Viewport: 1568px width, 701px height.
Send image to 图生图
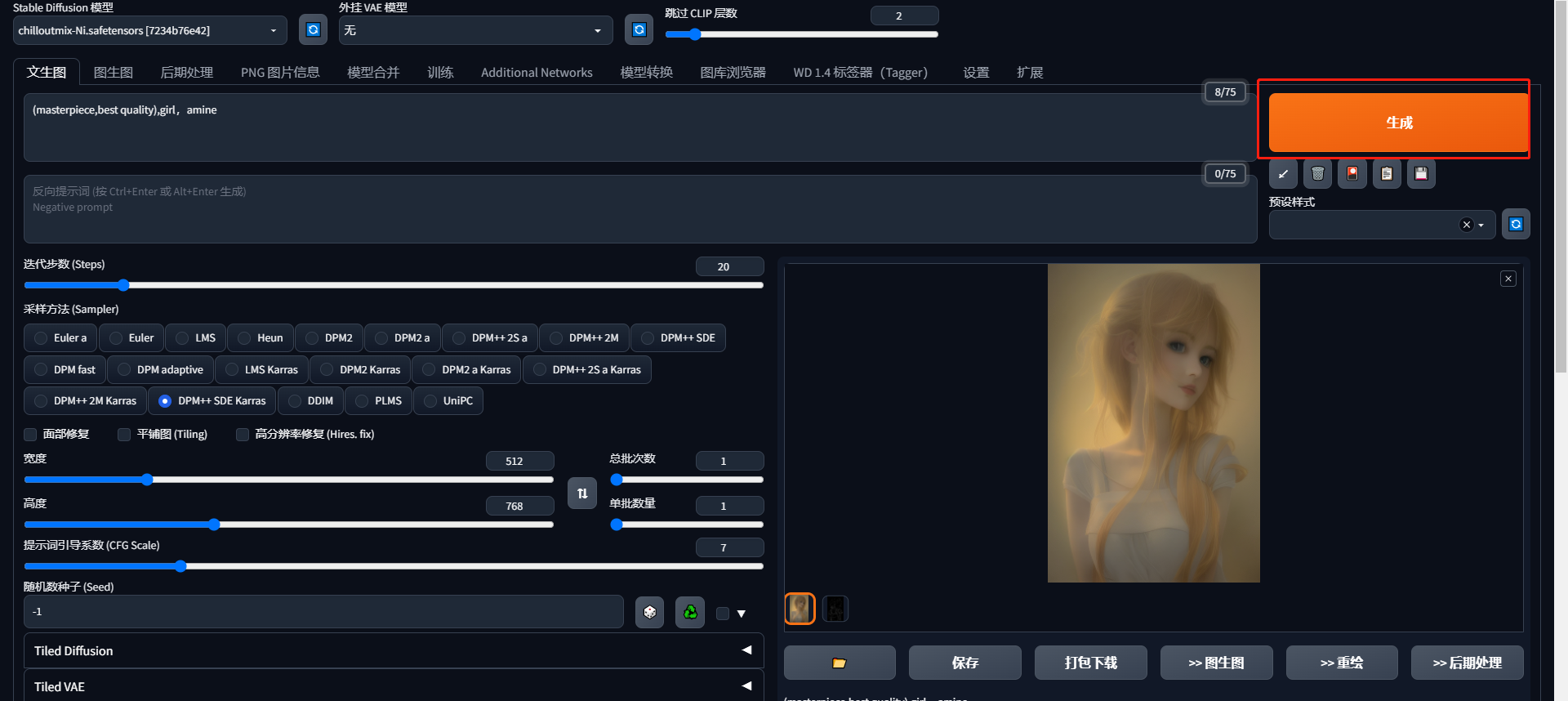pyautogui.click(x=1216, y=663)
